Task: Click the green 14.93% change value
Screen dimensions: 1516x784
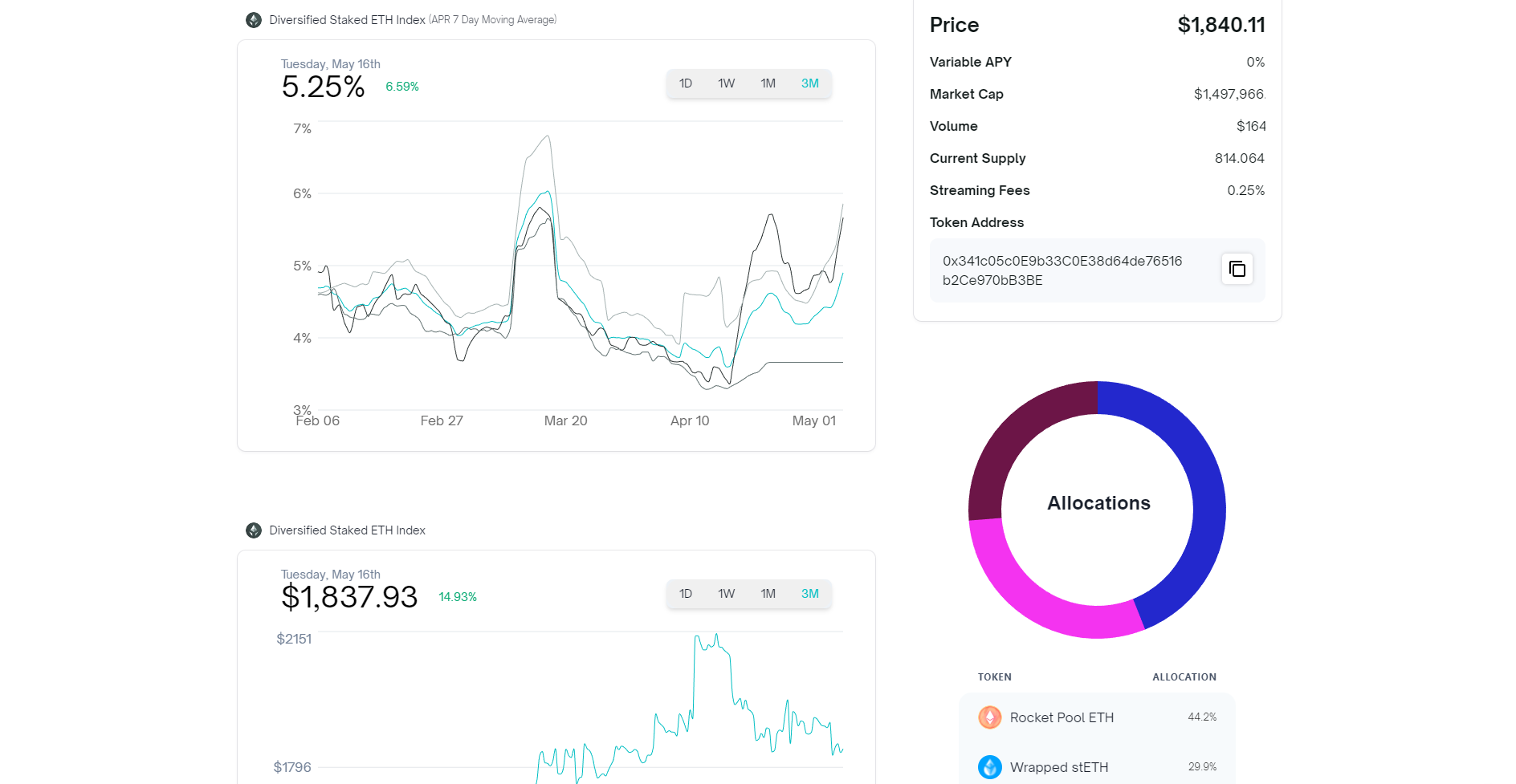Action: click(458, 597)
